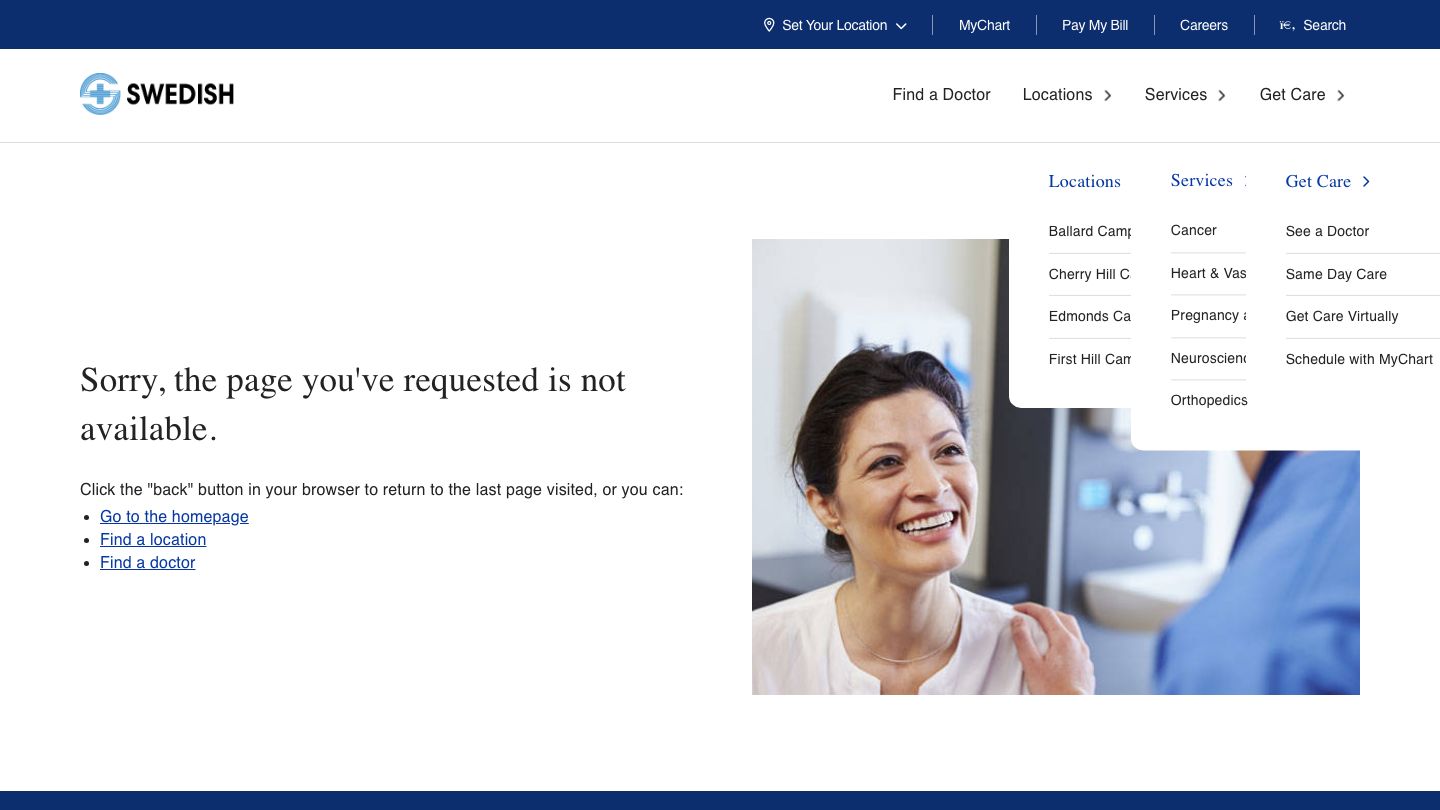Click the Find a location link
The image size is (1440, 810).
[x=153, y=539]
